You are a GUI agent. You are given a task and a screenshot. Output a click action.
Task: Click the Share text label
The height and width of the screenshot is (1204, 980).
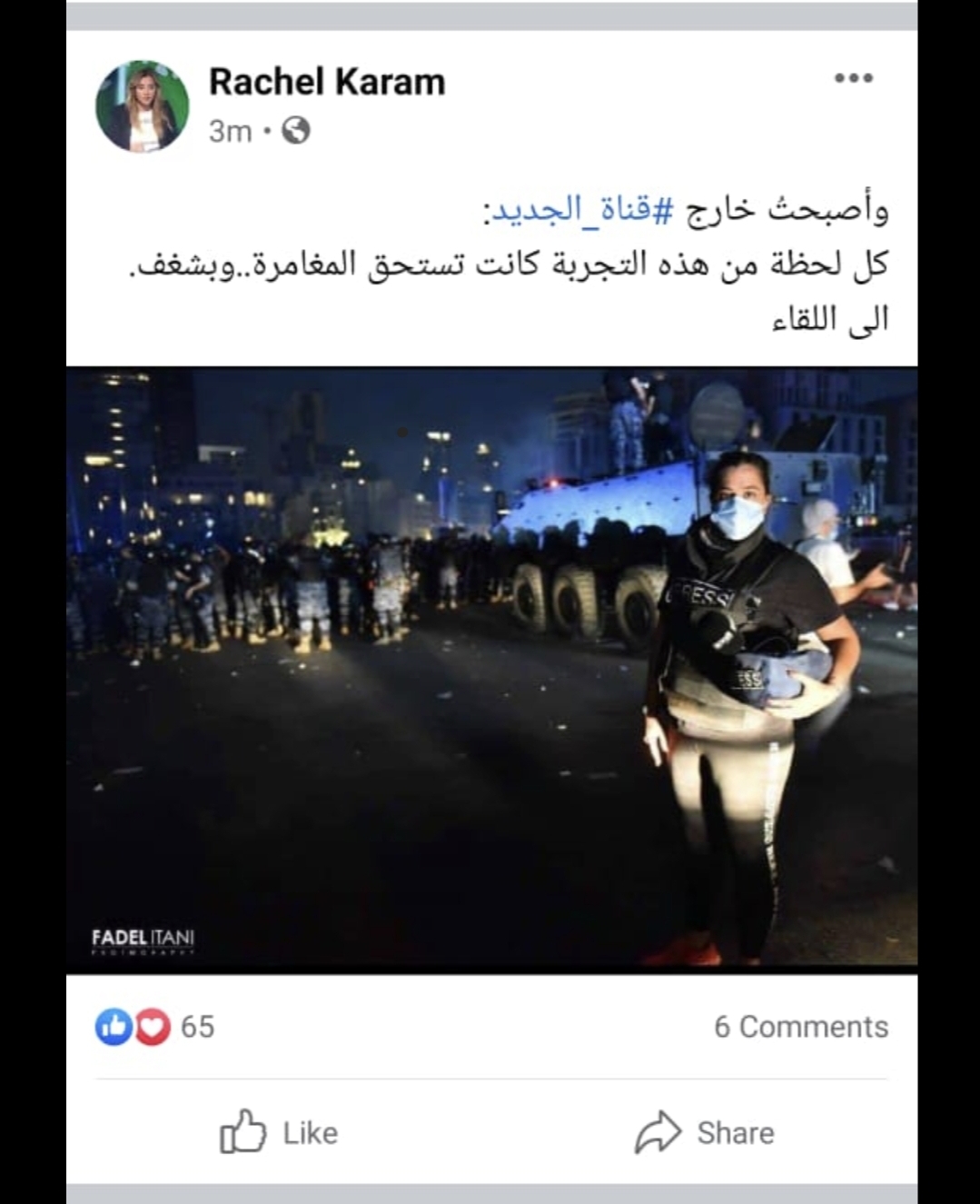pos(736,1133)
